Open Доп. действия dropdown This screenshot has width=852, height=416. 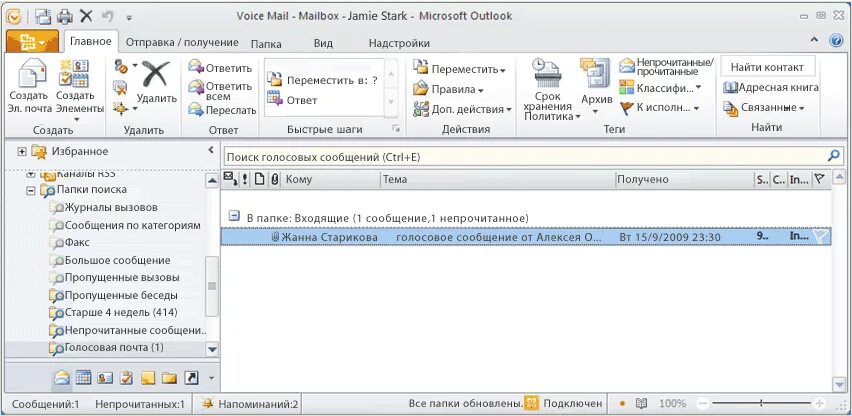click(462, 109)
